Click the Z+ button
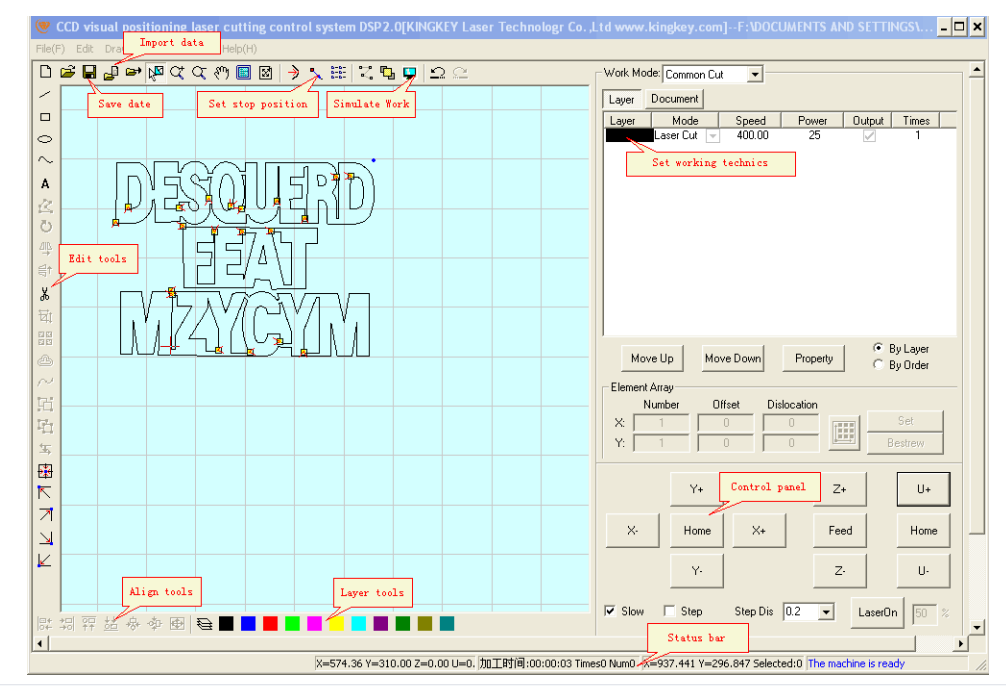 click(x=840, y=489)
